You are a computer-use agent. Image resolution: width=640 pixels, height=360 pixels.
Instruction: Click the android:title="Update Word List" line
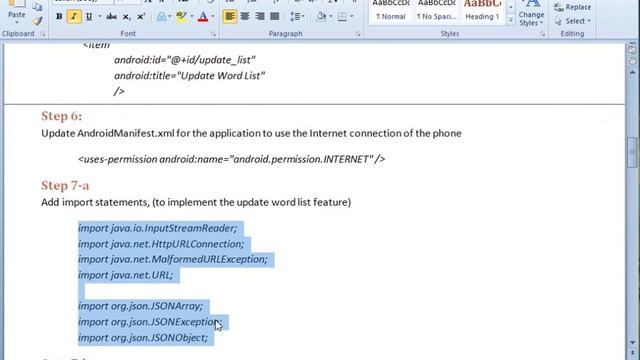click(x=190, y=76)
